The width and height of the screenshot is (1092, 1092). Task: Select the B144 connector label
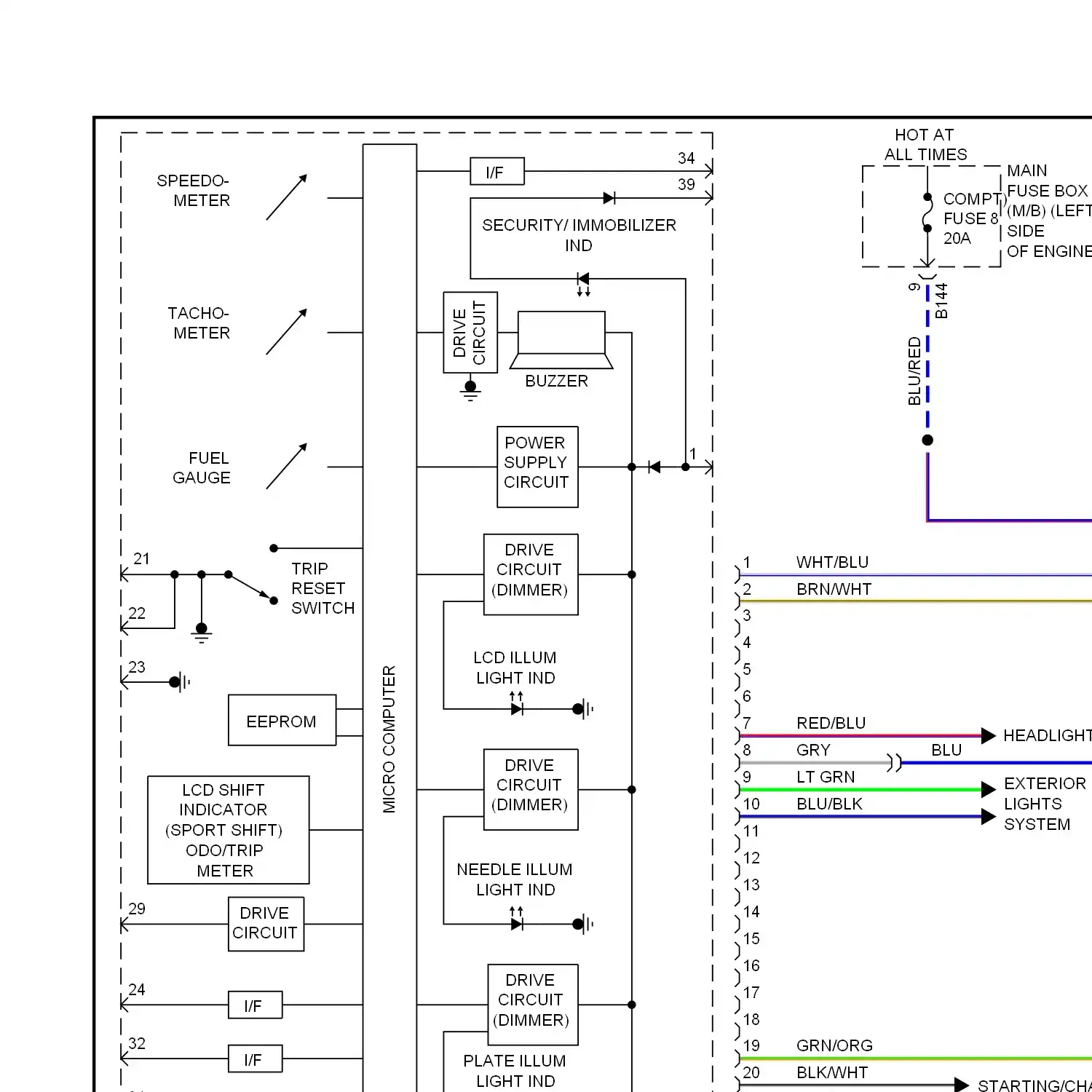[941, 301]
